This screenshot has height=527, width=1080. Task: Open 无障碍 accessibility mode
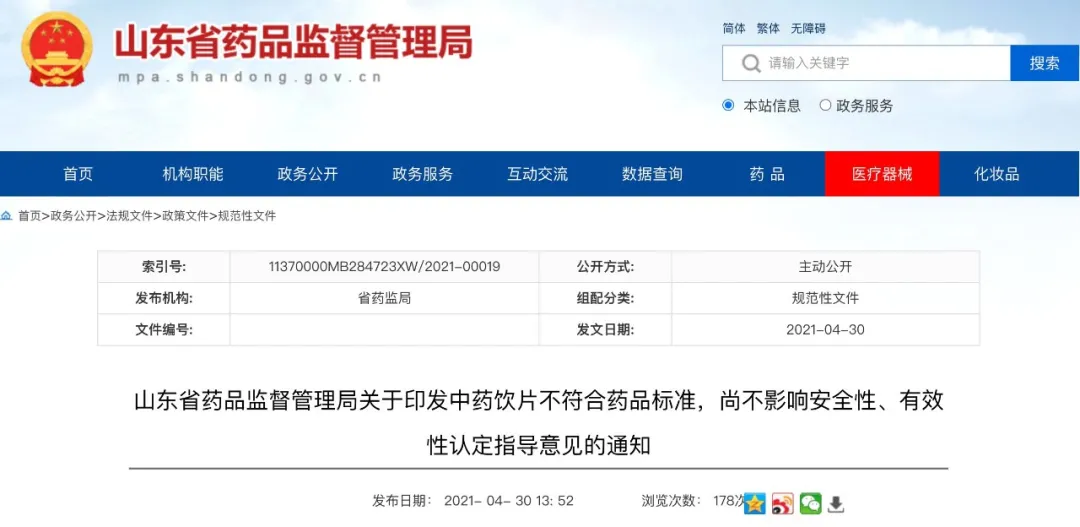click(x=808, y=28)
